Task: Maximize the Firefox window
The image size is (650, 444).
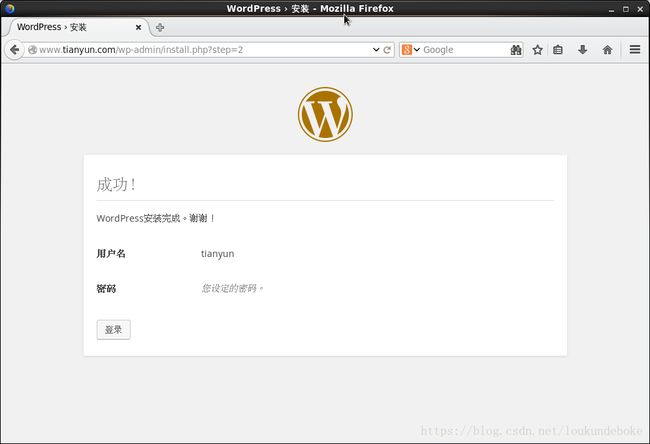Action: tap(626, 9)
